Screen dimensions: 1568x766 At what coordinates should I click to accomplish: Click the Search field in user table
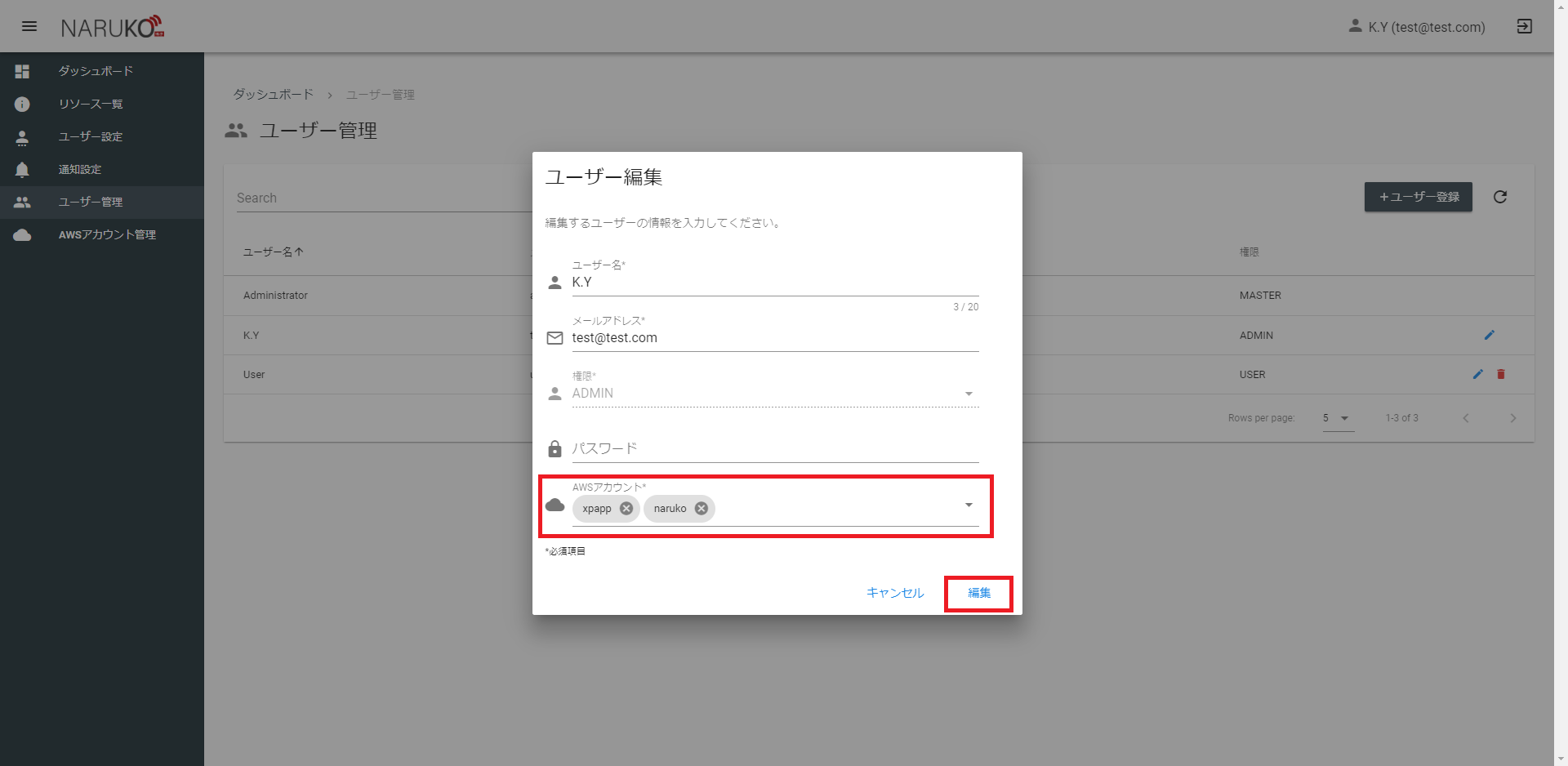coord(384,198)
